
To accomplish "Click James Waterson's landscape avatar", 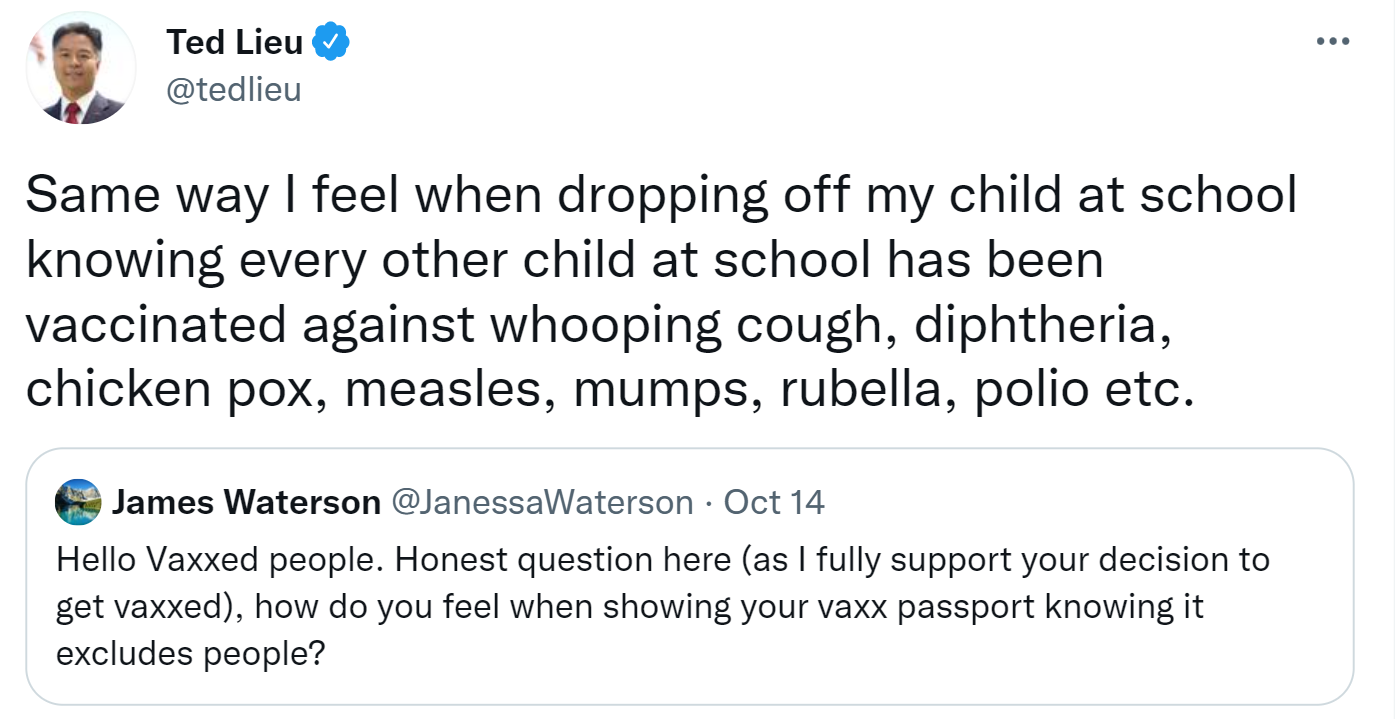I will tap(78, 502).
